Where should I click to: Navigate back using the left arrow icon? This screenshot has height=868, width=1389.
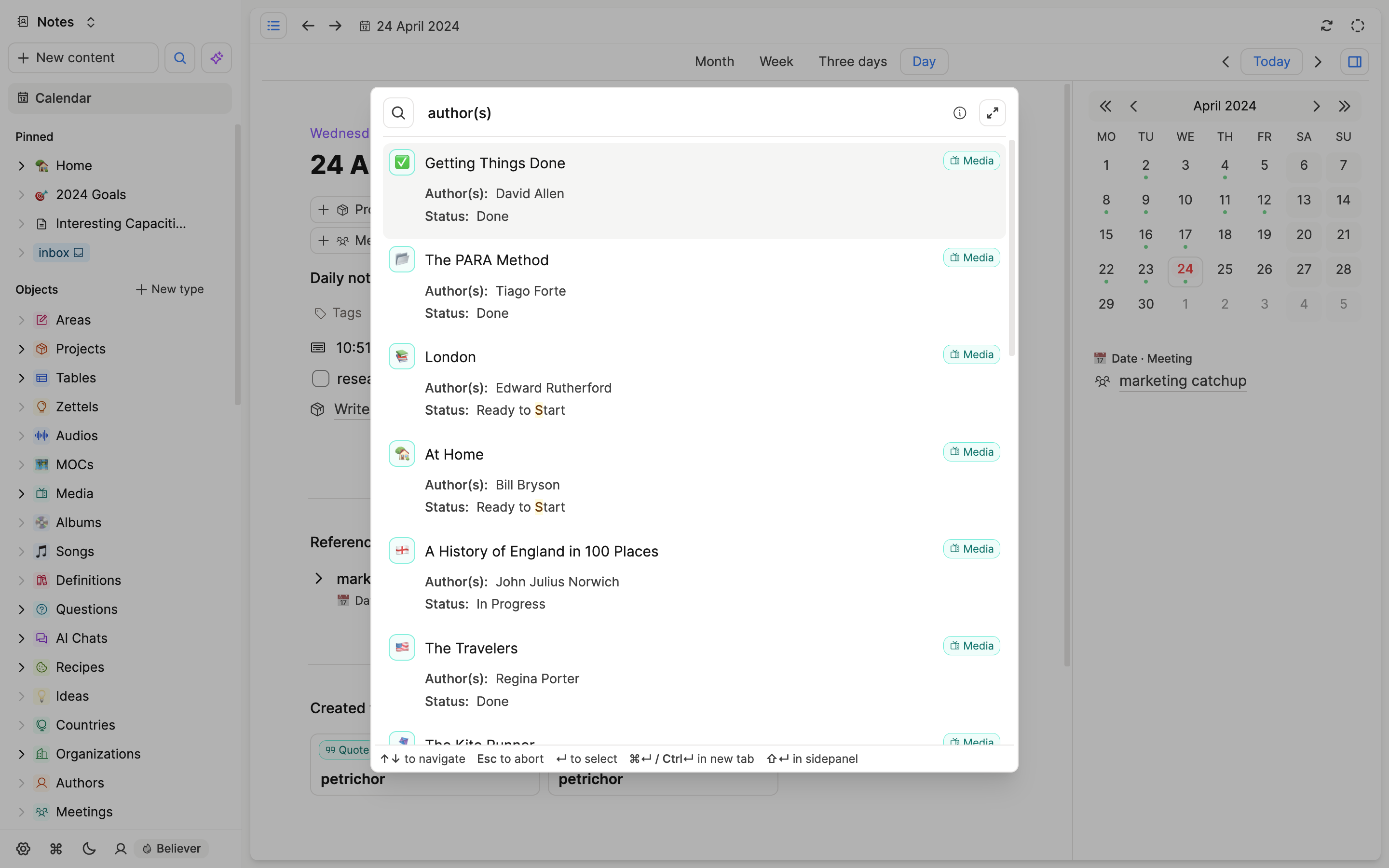tap(308, 25)
